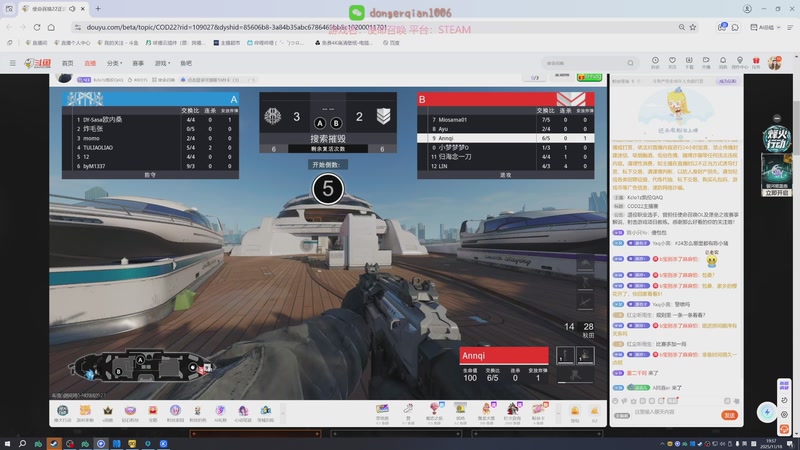Collapse the side activity widget minus button

pos(777,118)
